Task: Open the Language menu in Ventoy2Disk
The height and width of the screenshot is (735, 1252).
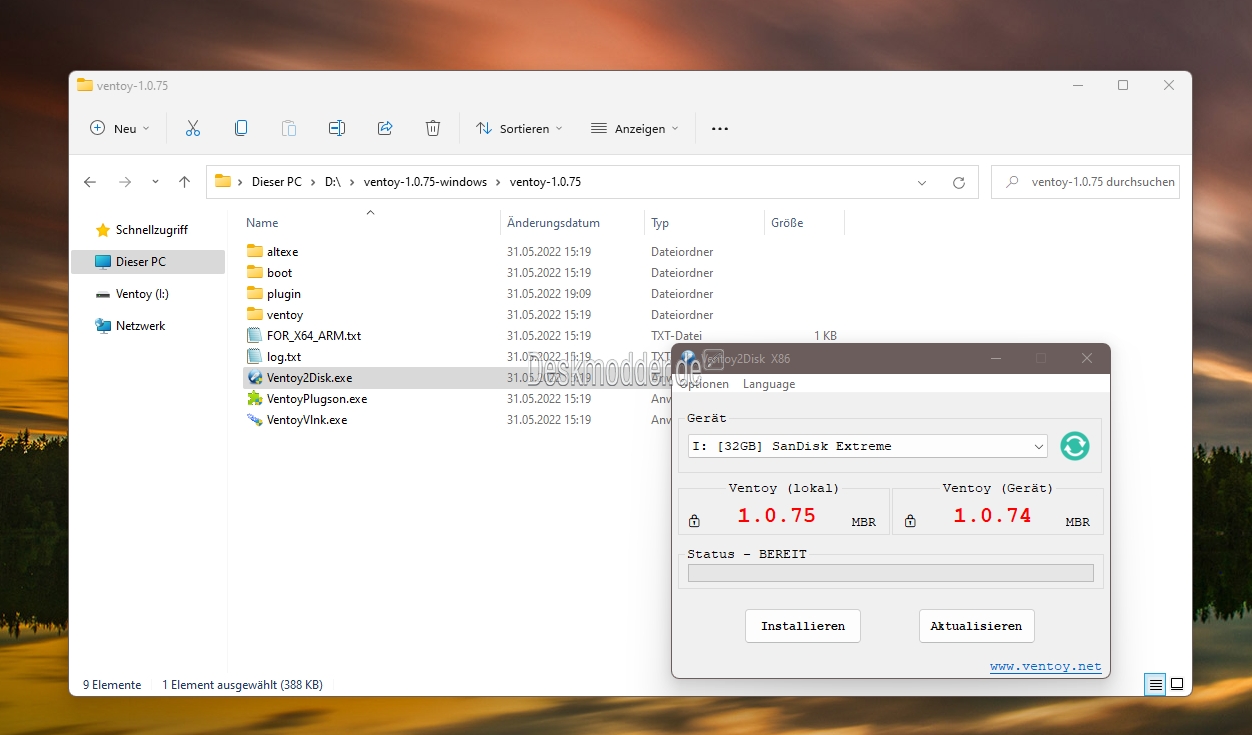Action: [x=769, y=384]
